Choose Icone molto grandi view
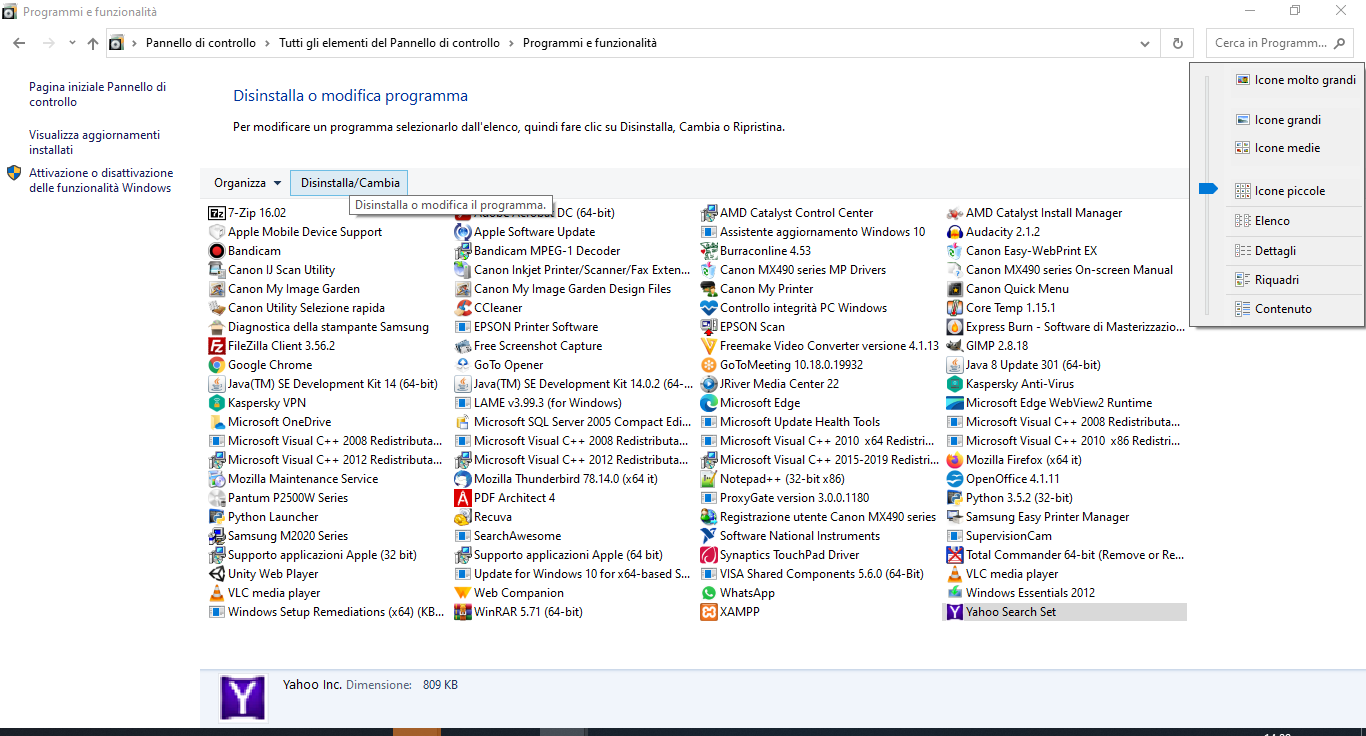Image resolution: width=1366 pixels, height=736 pixels. pos(1295,80)
